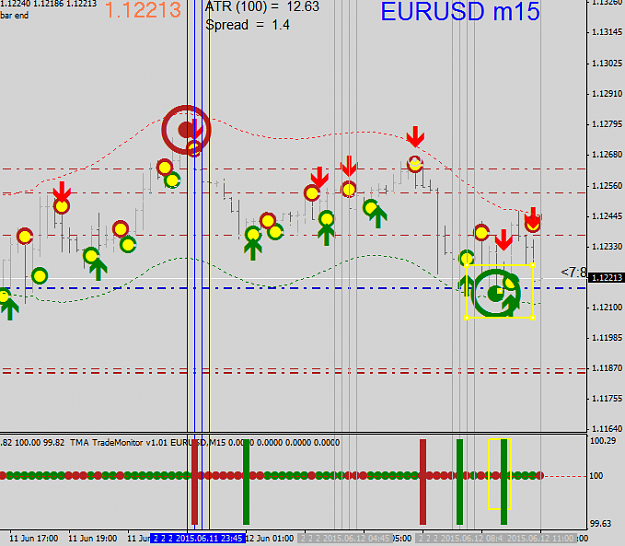The width and height of the screenshot is (625, 546).
Task: Click 99.63 on the indicator scale
Action: point(601,524)
